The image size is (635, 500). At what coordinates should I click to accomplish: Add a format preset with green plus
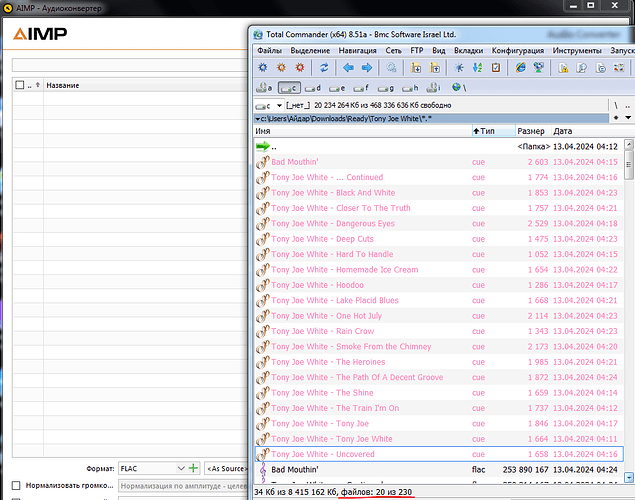pyautogui.click(x=194, y=468)
